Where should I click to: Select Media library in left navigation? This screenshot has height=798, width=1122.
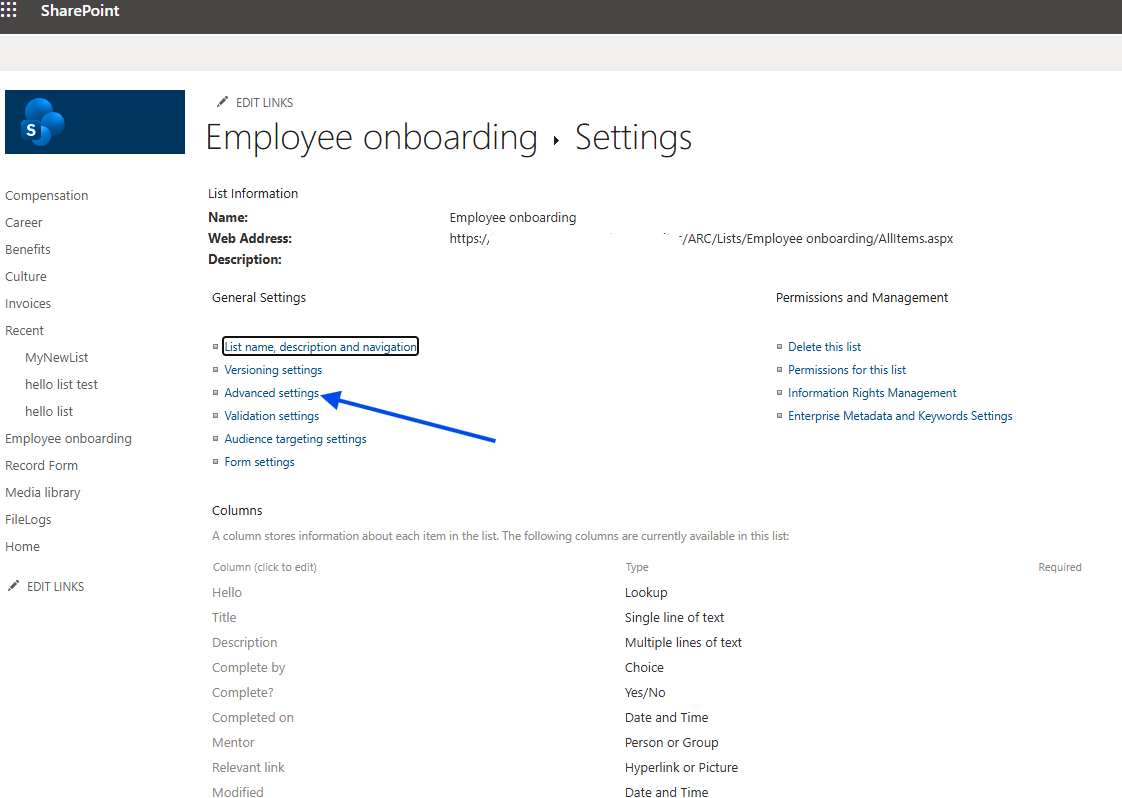tap(43, 493)
